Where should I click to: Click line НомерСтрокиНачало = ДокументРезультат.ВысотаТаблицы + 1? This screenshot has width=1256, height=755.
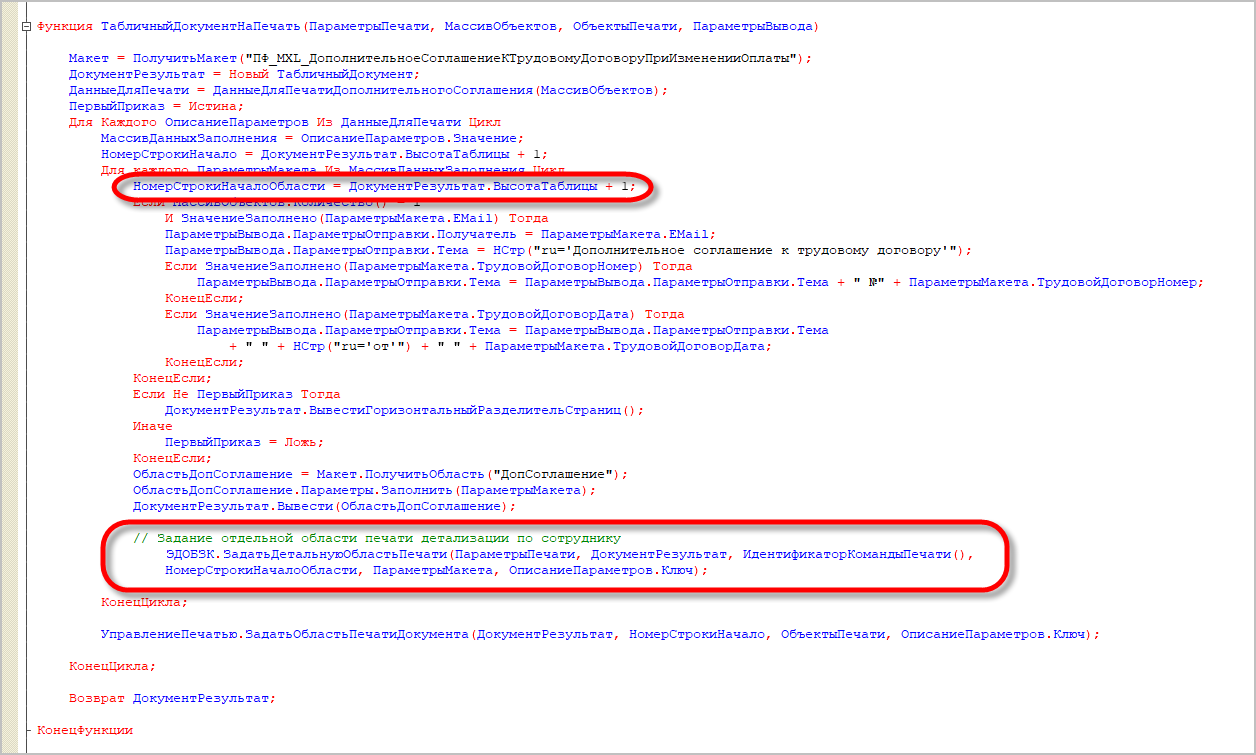coord(325,154)
